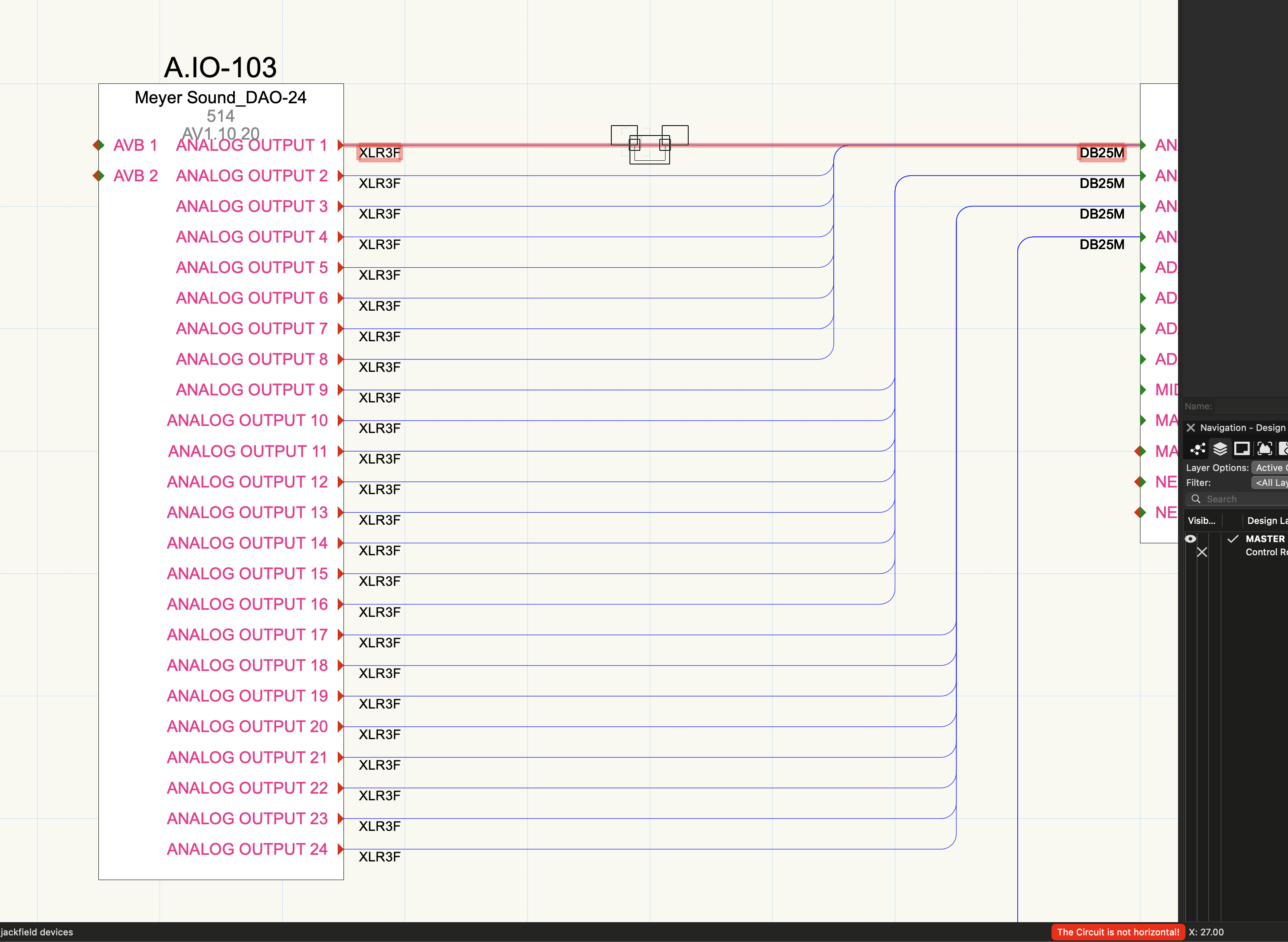Toggle MASTER layer visibility eye
This screenshot has width=1288, height=942.
click(1190, 539)
